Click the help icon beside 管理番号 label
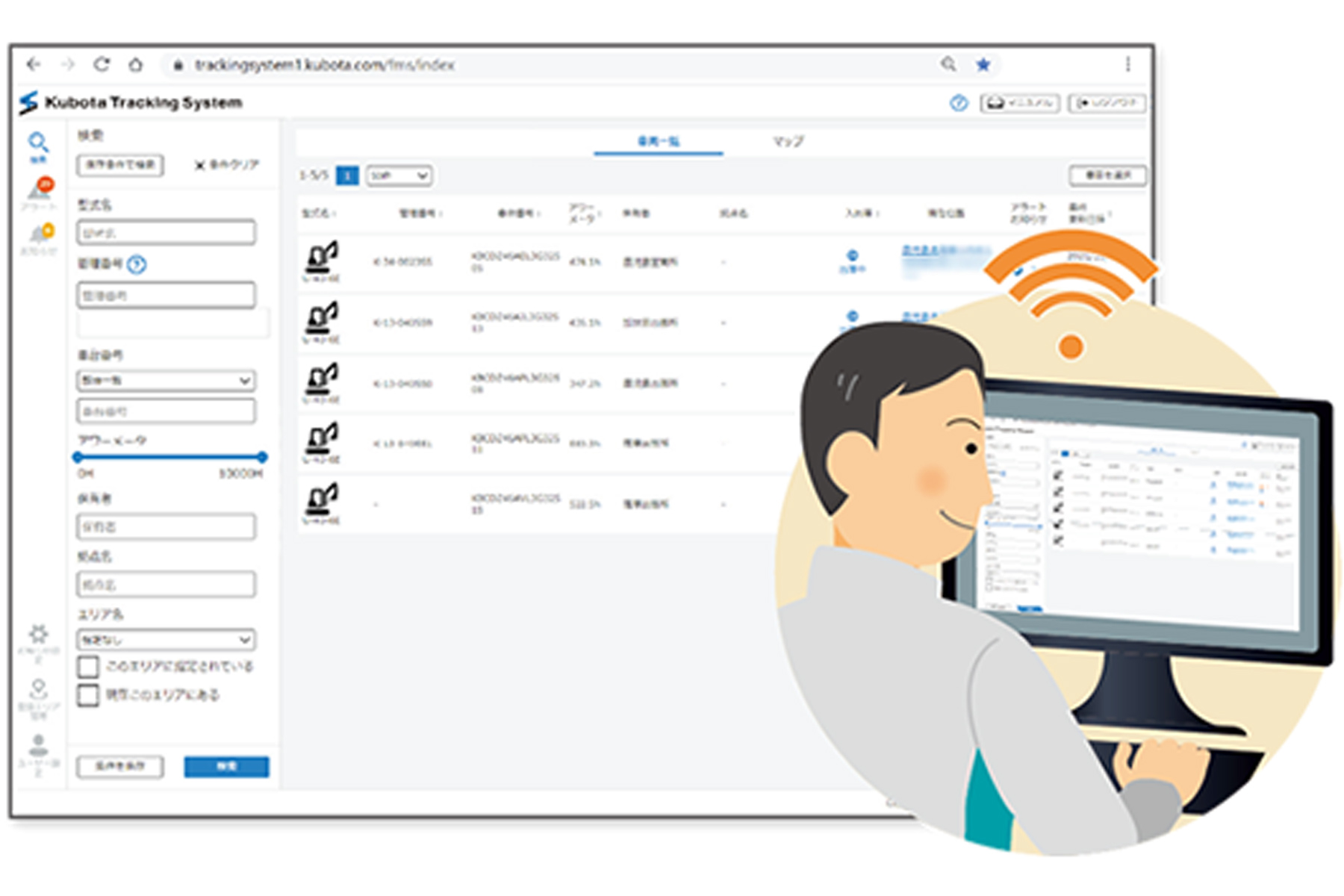The image size is (1344, 896). [x=137, y=264]
